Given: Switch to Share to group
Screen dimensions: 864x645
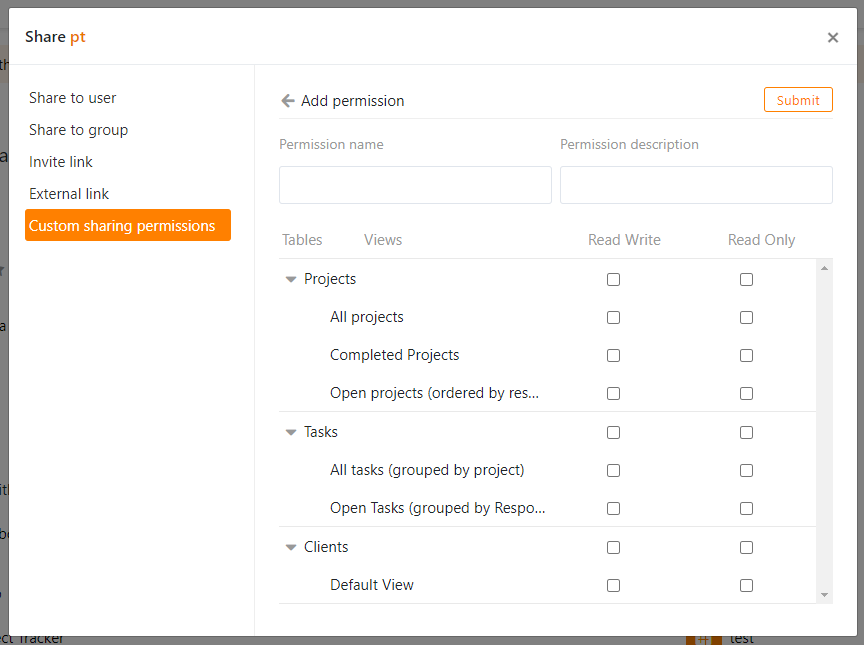Looking at the screenshot, I should pyautogui.click(x=78, y=130).
